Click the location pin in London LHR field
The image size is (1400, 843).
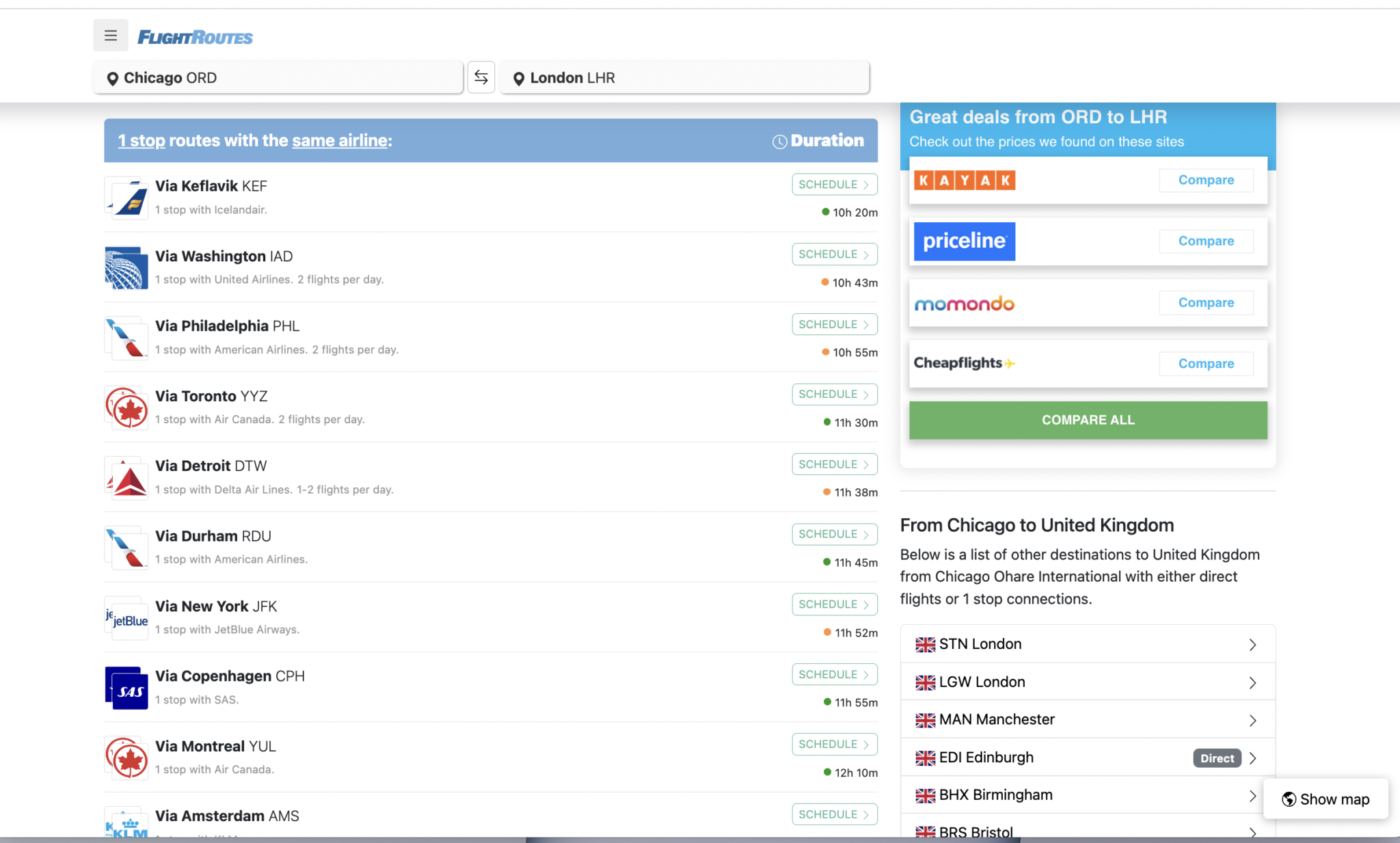pos(519,79)
